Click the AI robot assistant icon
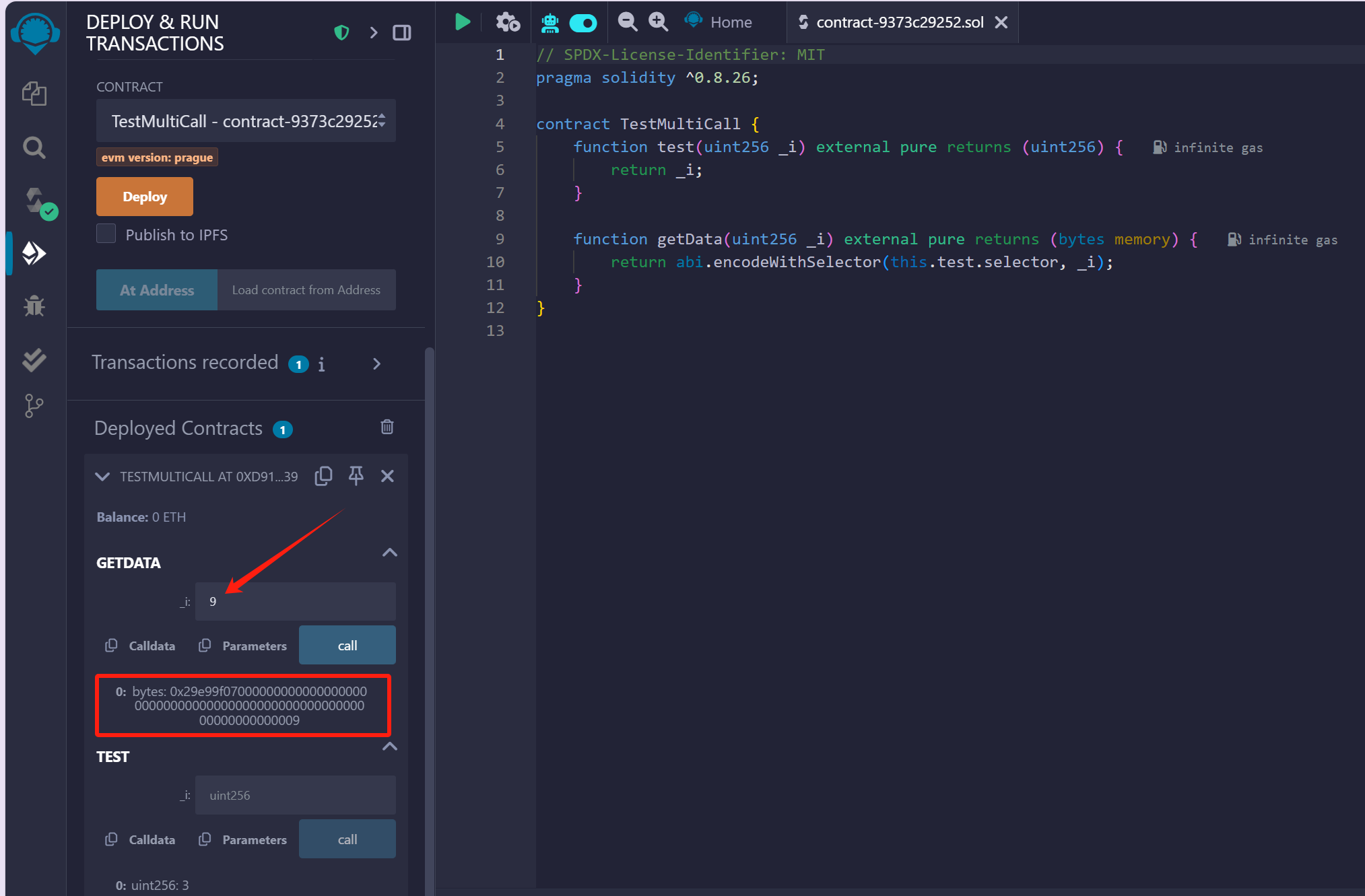Image resolution: width=1365 pixels, height=896 pixels. click(x=550, y=23)
